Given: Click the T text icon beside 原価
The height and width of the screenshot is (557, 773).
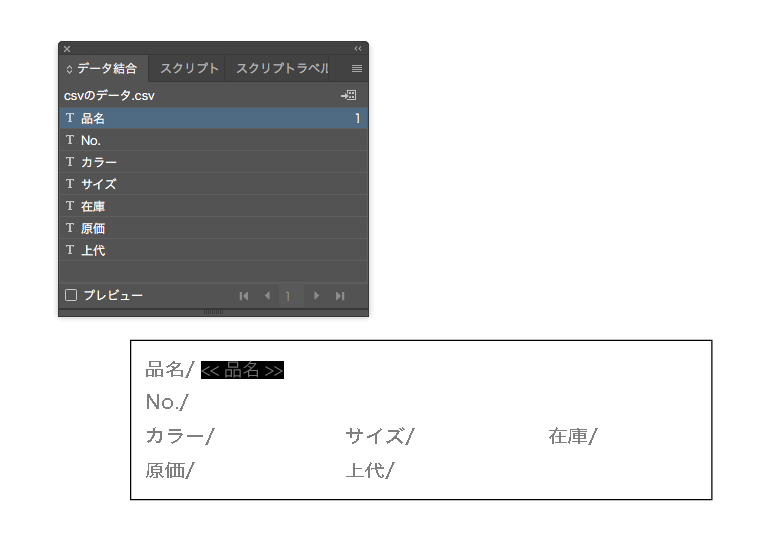Looking at the screenshot, I should click(70, 228).
